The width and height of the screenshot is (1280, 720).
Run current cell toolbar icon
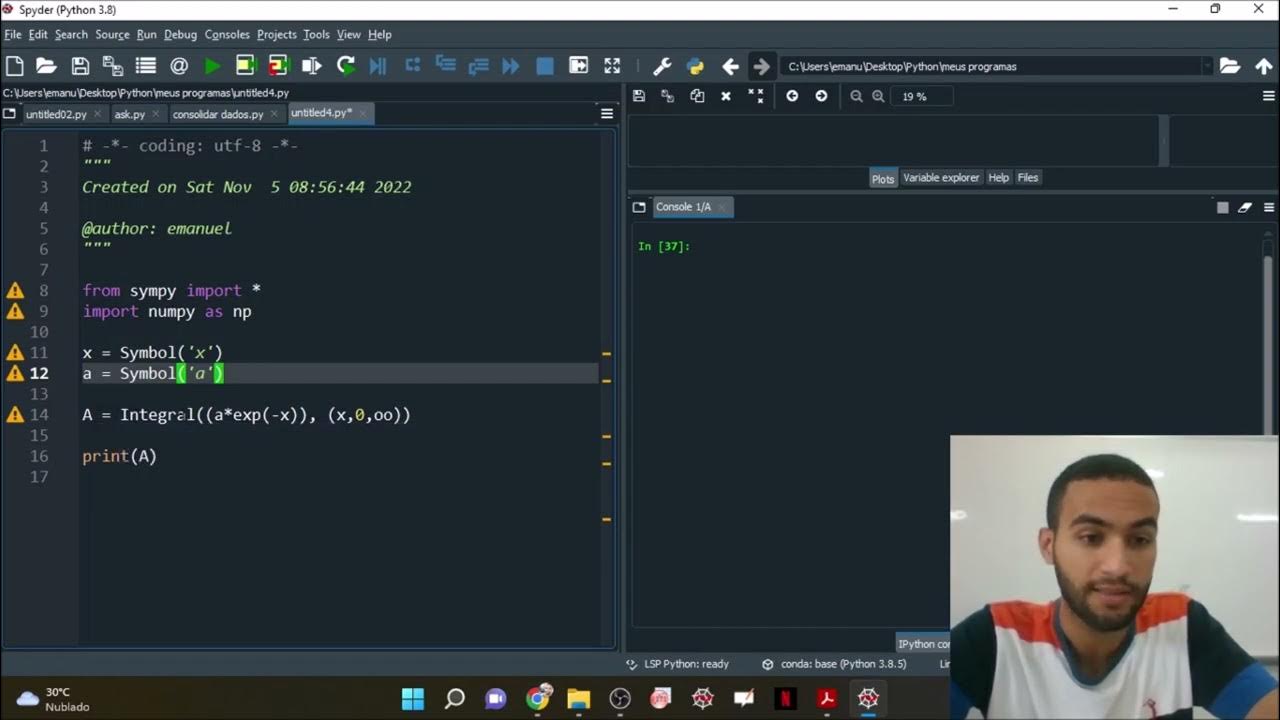(x=245, y=66)
